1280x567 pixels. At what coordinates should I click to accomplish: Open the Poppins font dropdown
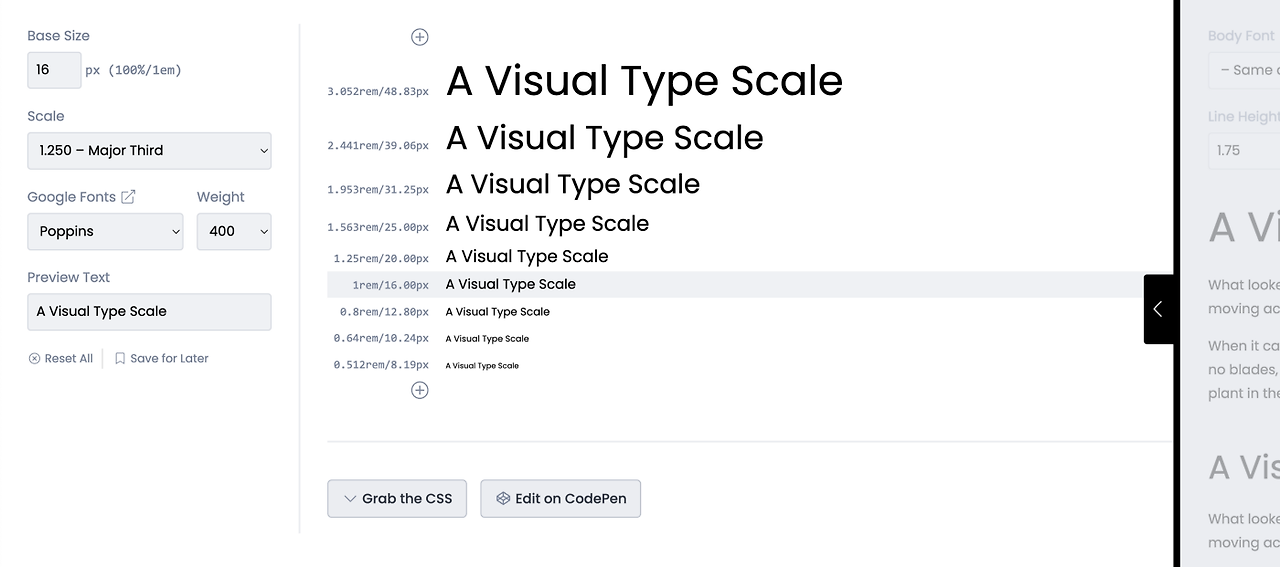point(105,231)
